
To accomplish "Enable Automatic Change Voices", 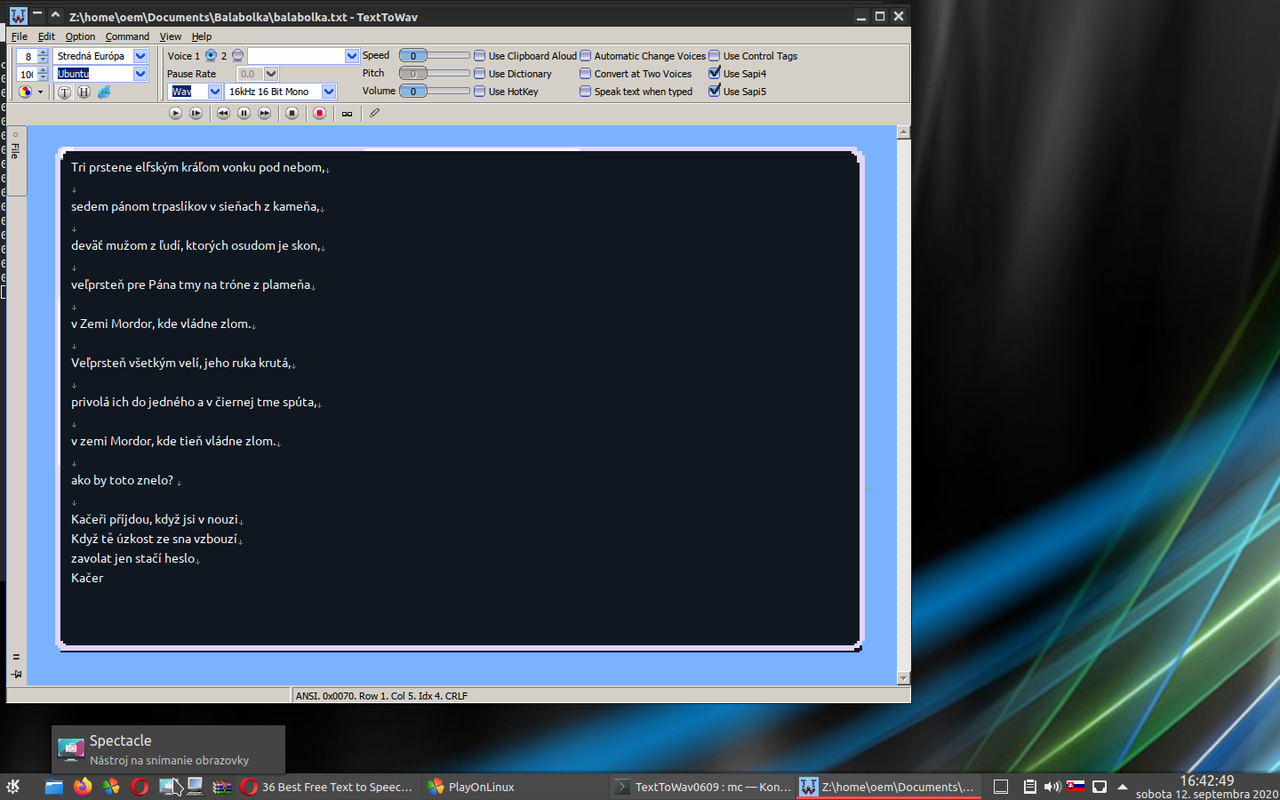I will coord(586,56).
